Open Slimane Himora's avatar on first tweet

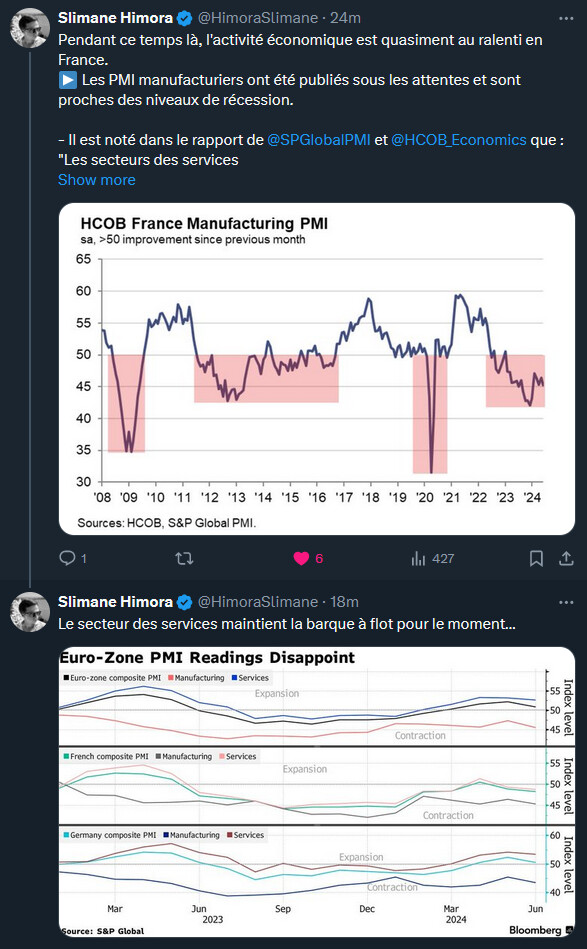click(x=30, y=28)
